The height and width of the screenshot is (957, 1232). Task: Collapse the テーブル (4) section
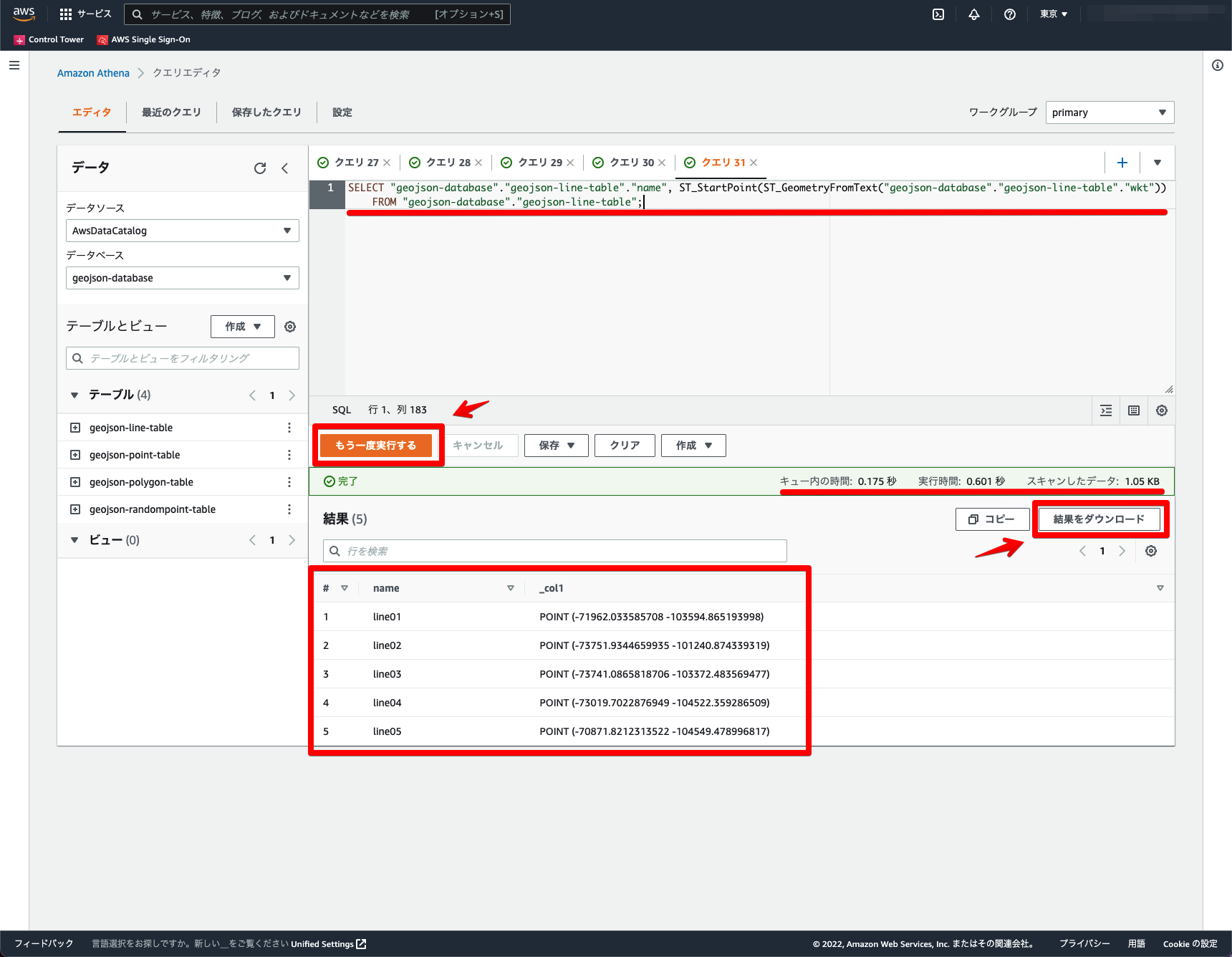click(74, 395)
